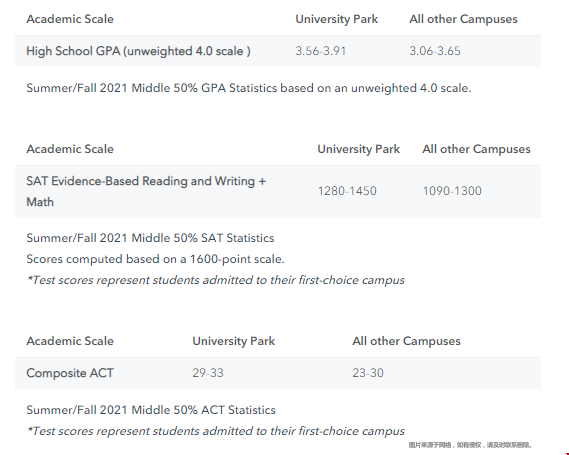Viewport: 569px width, 455px height.
Task: Click the small image source watermark text
Action: (x=470, y=445)
